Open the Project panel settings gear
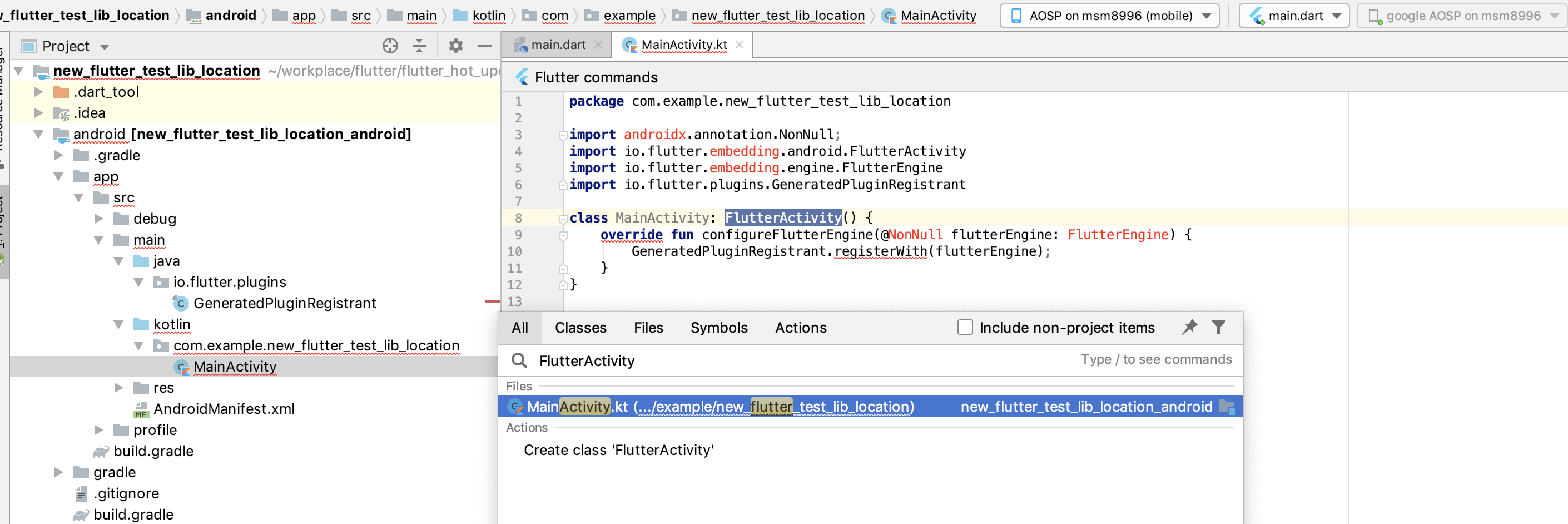This screenshot has height=524, width=1568. 455,46
